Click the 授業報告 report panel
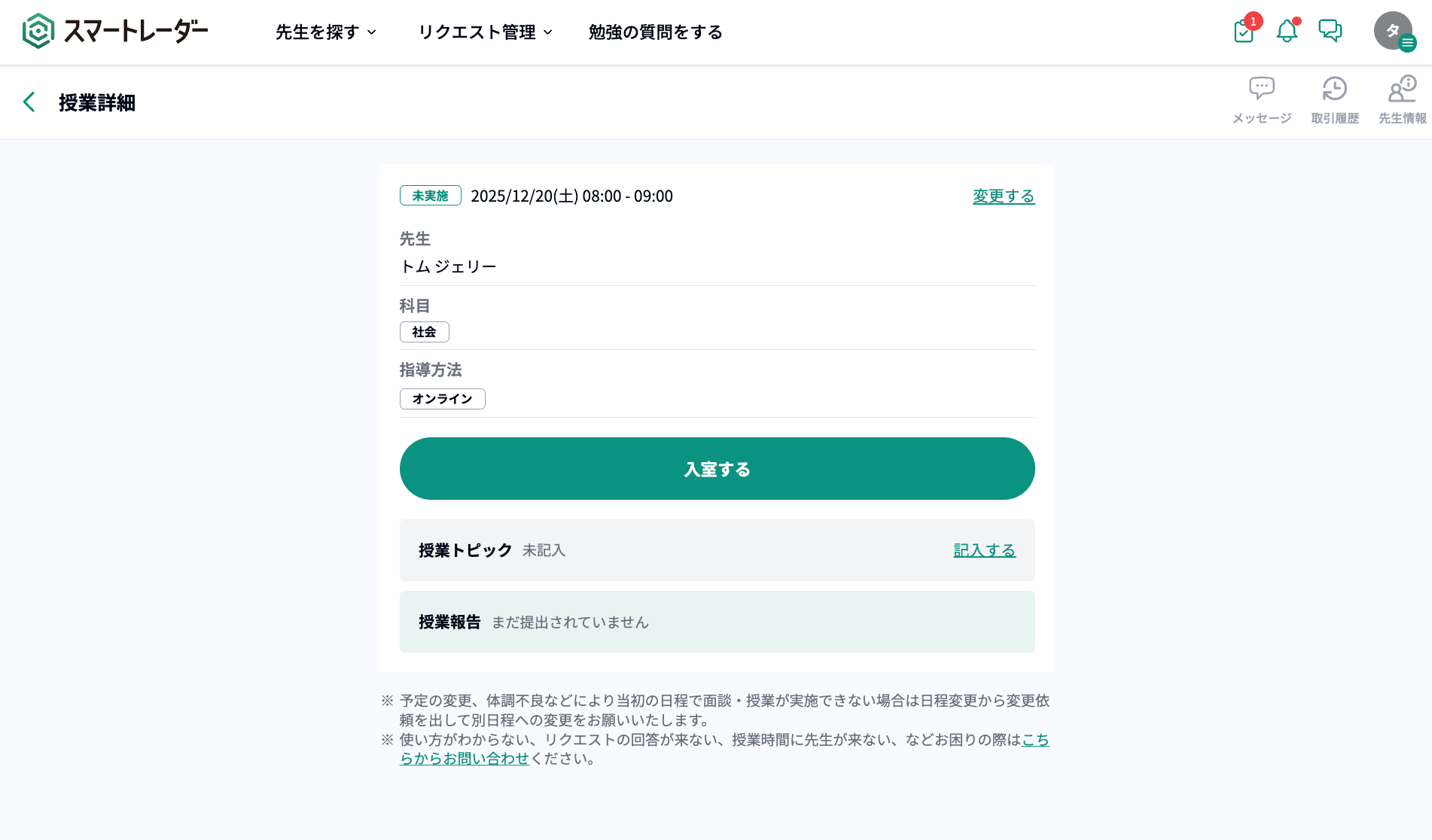This screenshot has width=1432, height=840. 717,622
